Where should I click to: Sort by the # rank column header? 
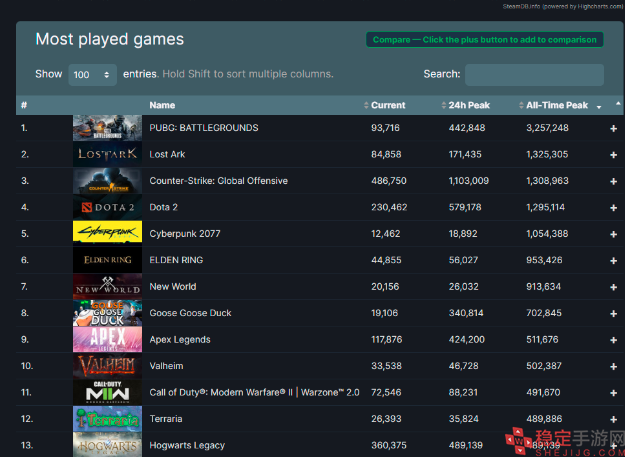(x=24, y=105)
